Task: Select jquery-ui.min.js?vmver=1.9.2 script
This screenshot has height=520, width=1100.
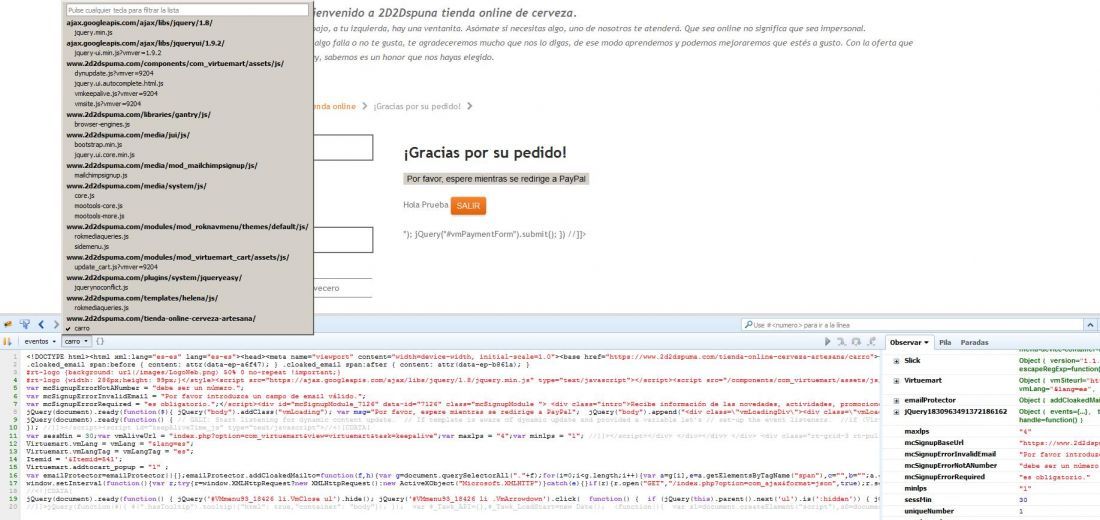Action: pos(117,53)
